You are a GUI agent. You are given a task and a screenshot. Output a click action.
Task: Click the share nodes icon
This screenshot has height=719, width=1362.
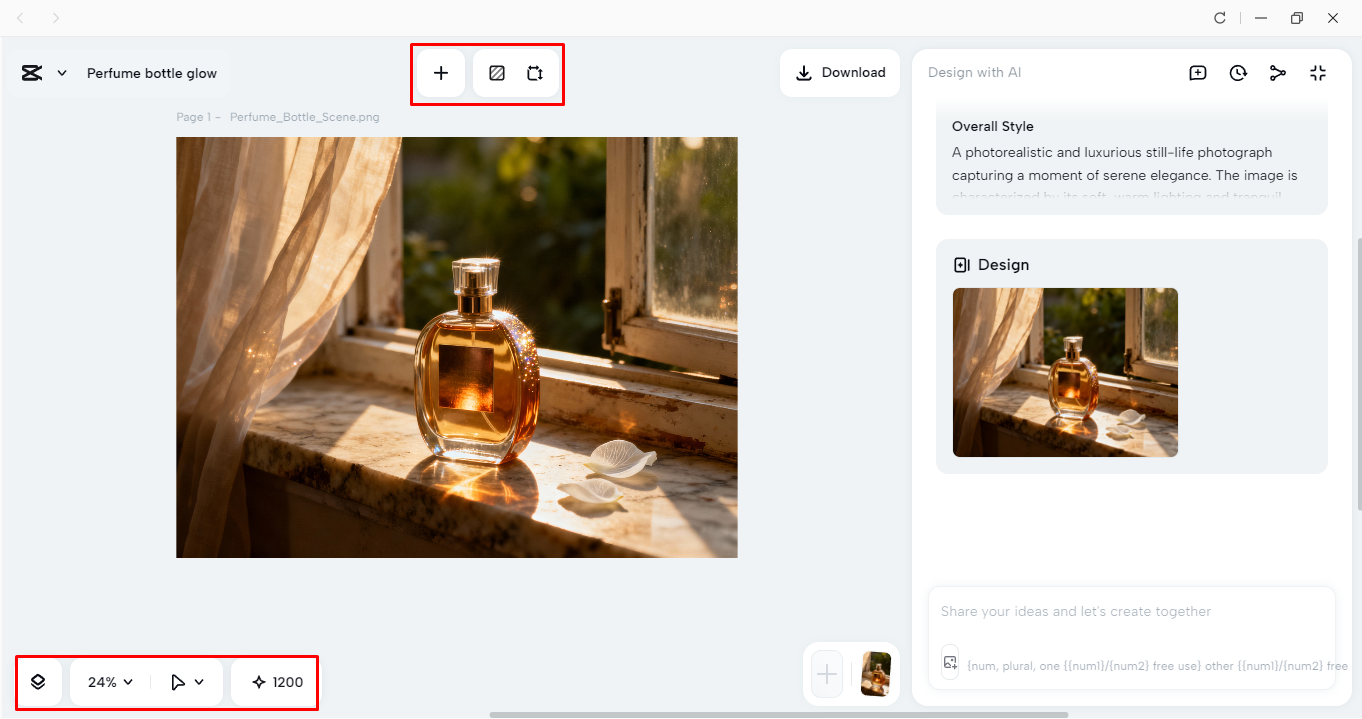[1278, 73]
